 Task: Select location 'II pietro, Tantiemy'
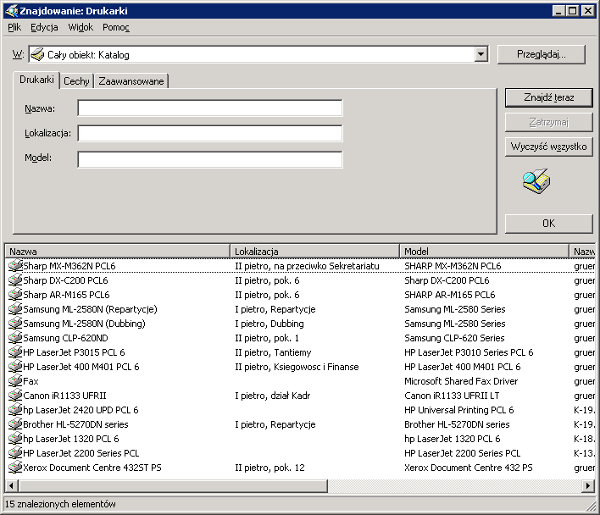[273, 352]
